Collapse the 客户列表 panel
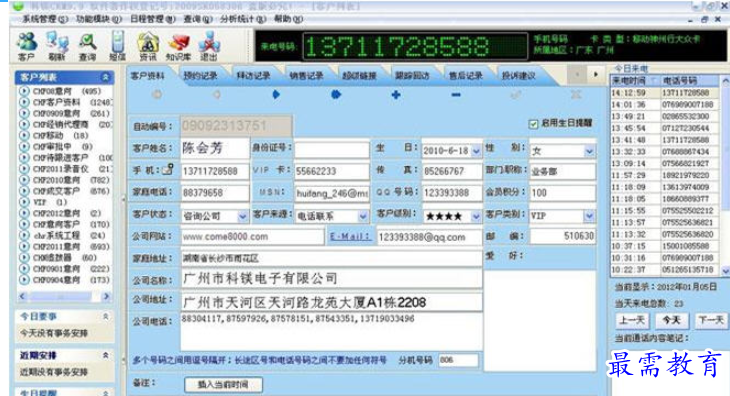 (106, 77)
